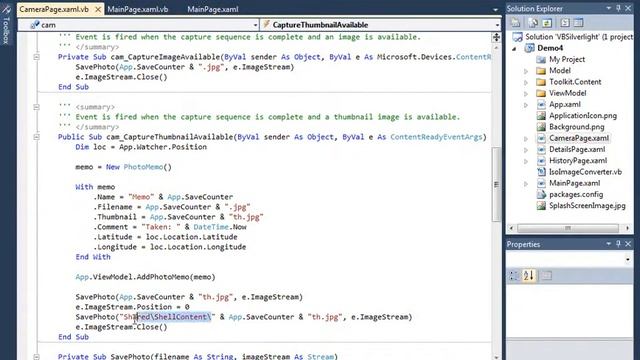Select Solution 'VBSilverlight' root node
640x360 pixels.
578,37
